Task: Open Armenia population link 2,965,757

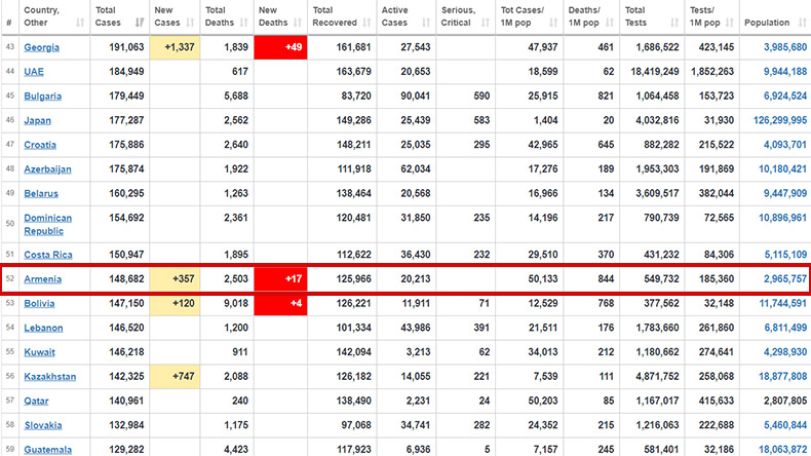Action: click(785, 279)
